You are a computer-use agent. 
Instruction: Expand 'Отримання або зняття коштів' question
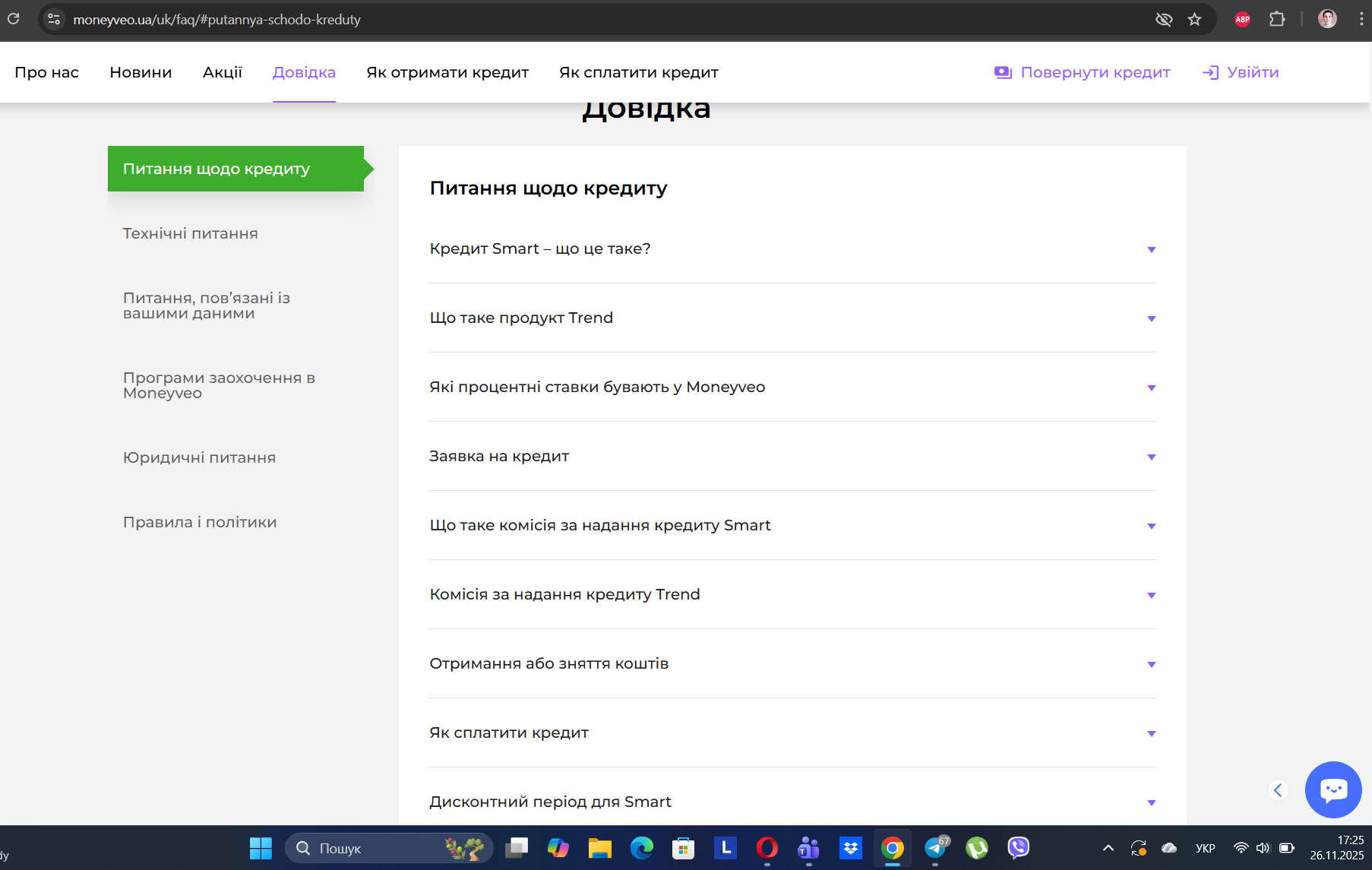[x=793, y=664]
